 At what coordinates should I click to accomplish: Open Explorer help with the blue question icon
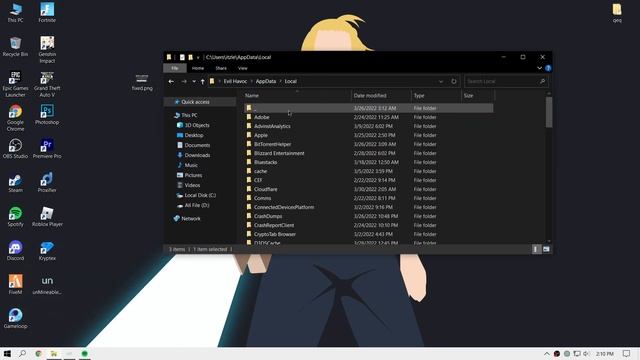(x=548, y=68)
